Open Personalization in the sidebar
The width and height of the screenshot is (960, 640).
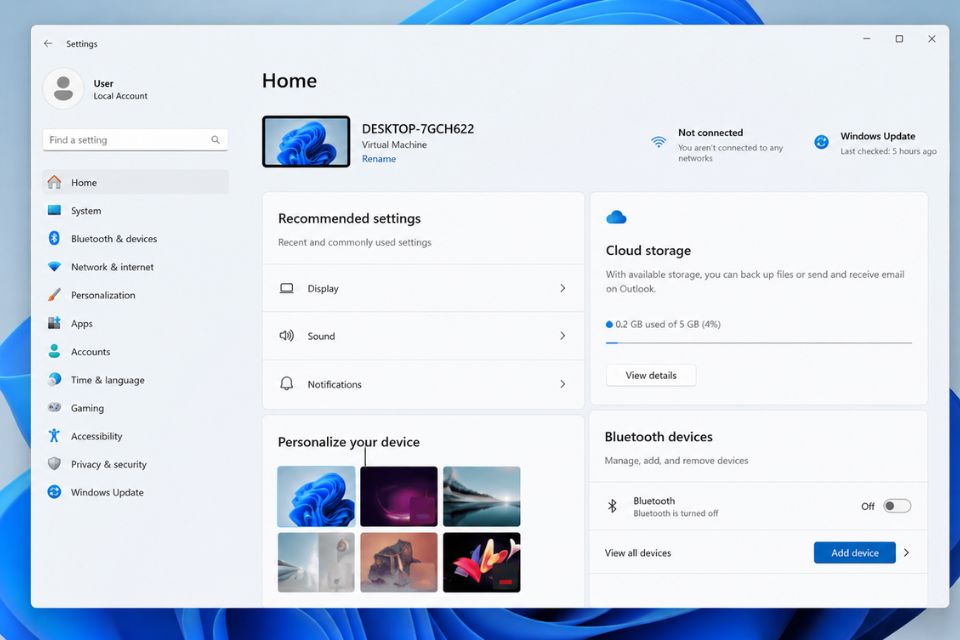tap(135, 295)
